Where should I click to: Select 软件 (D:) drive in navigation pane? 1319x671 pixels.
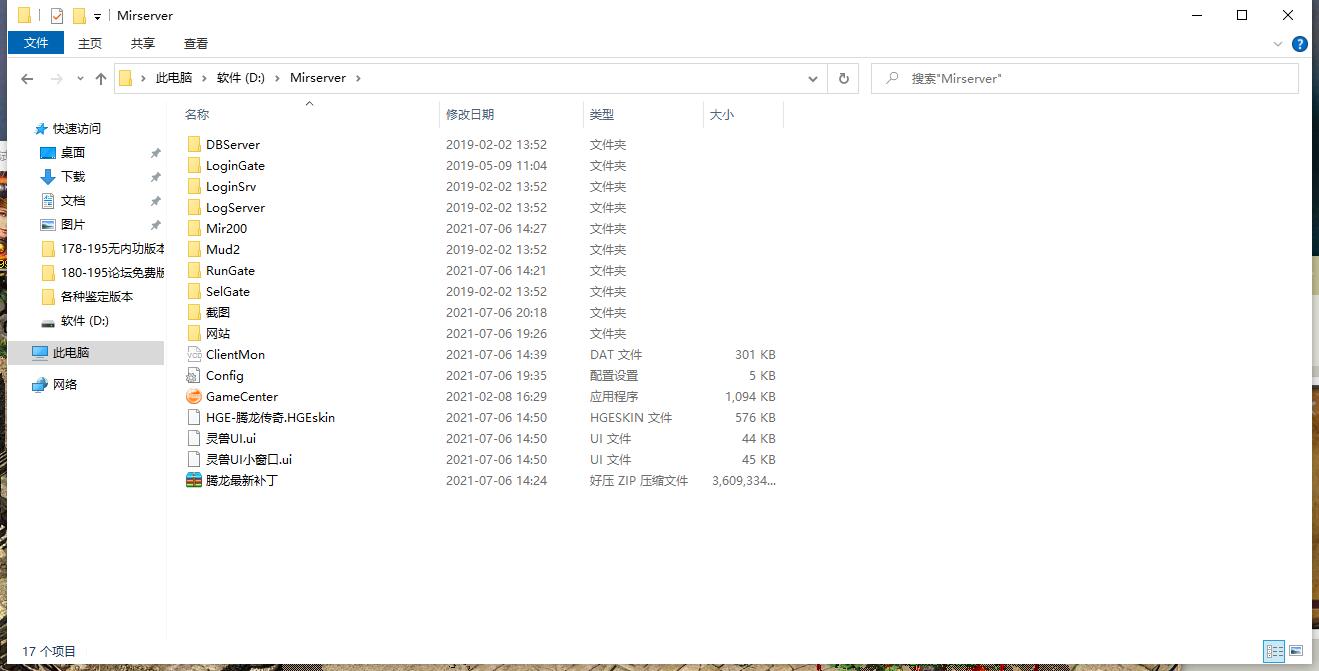click(84, 321)
